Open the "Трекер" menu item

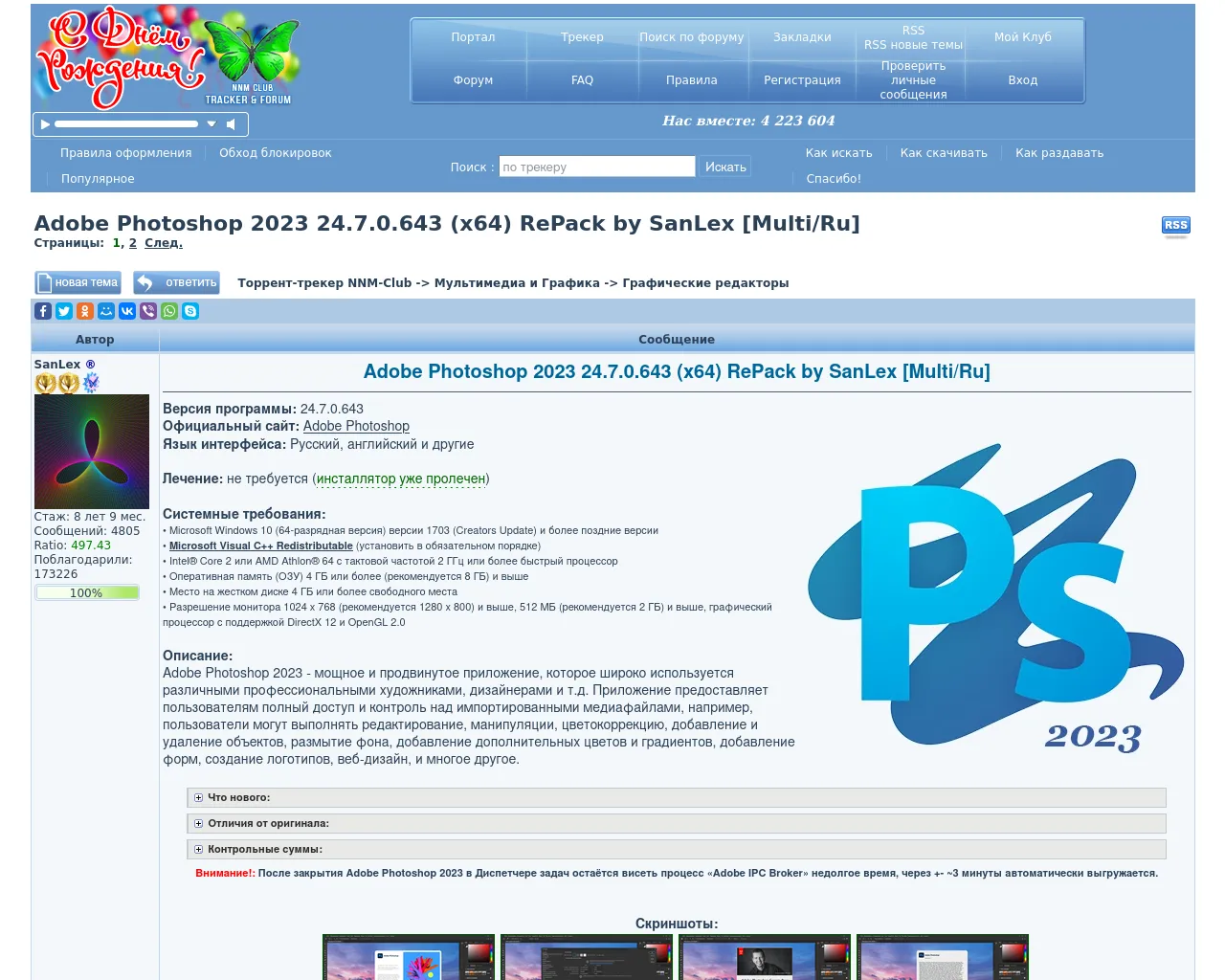click(582, 37)
